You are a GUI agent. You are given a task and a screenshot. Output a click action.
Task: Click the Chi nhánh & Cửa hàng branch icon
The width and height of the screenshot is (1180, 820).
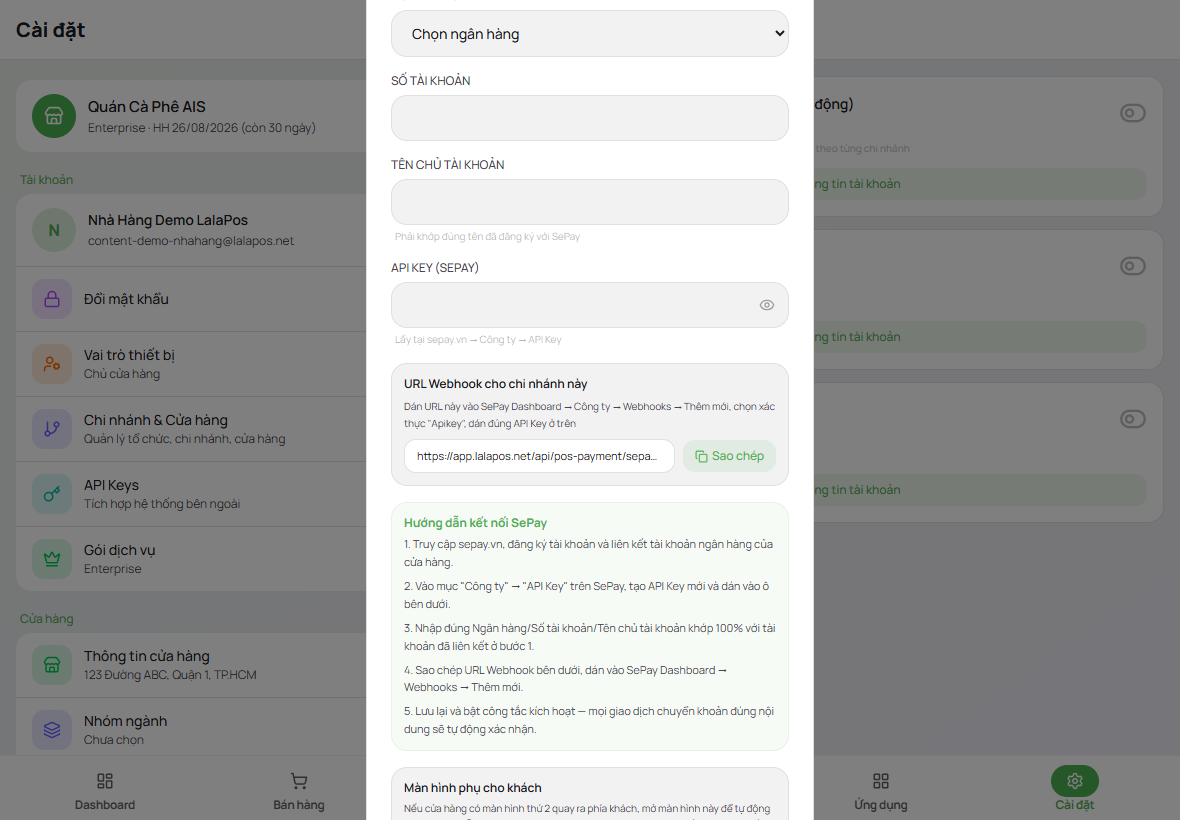tap(52, 429)
